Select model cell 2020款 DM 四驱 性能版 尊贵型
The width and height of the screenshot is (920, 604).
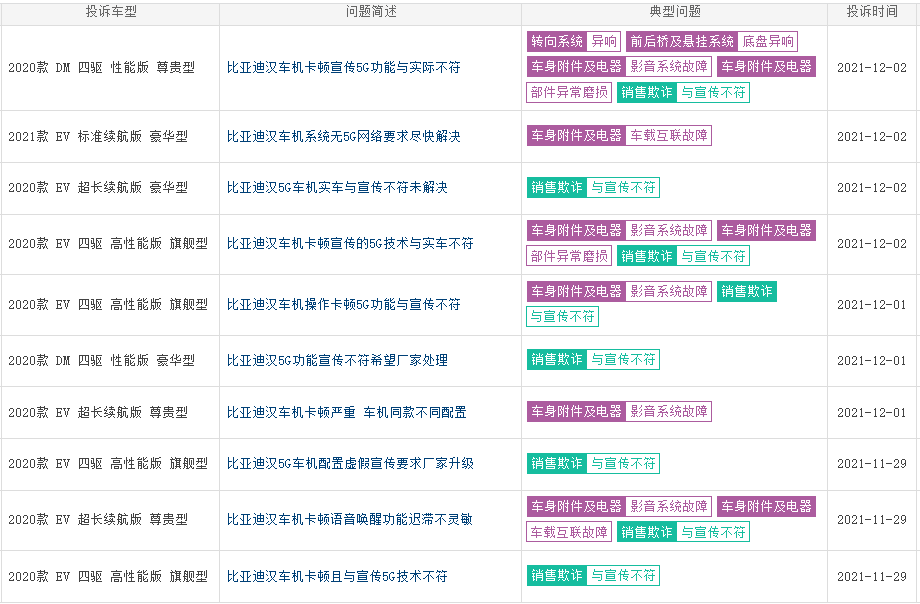click(102, 68)
